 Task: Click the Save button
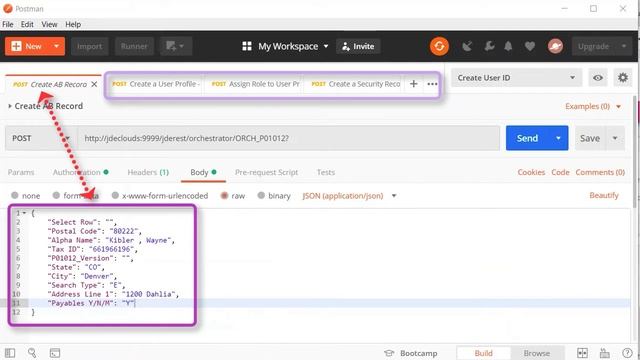590,138
